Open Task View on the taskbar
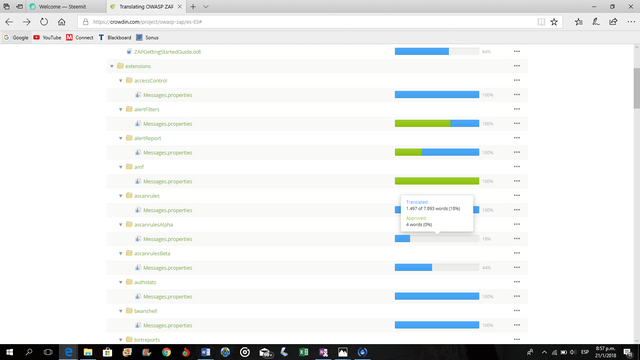 pos(48,352)
